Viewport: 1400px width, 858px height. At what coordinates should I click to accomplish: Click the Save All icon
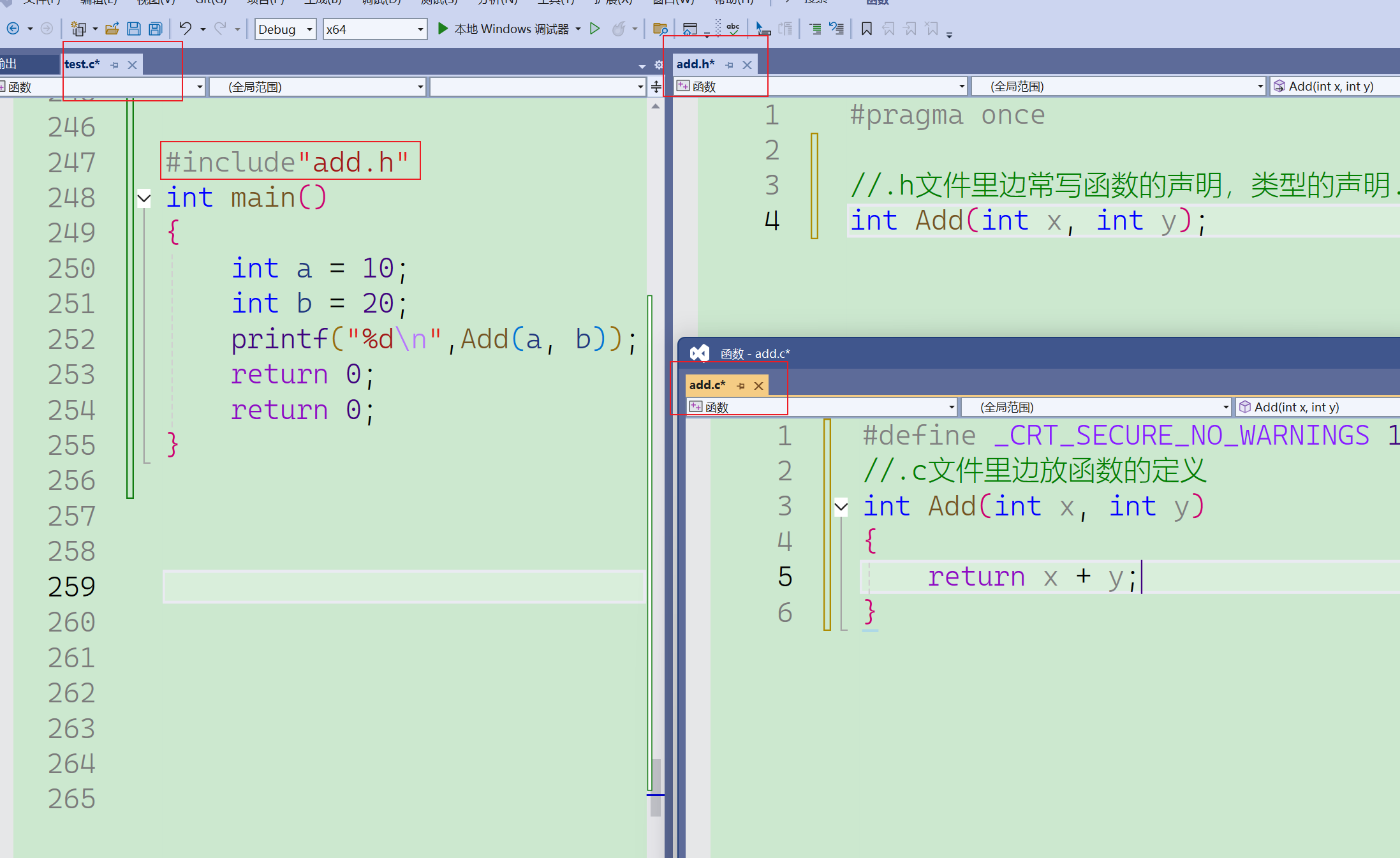(155, 29)
